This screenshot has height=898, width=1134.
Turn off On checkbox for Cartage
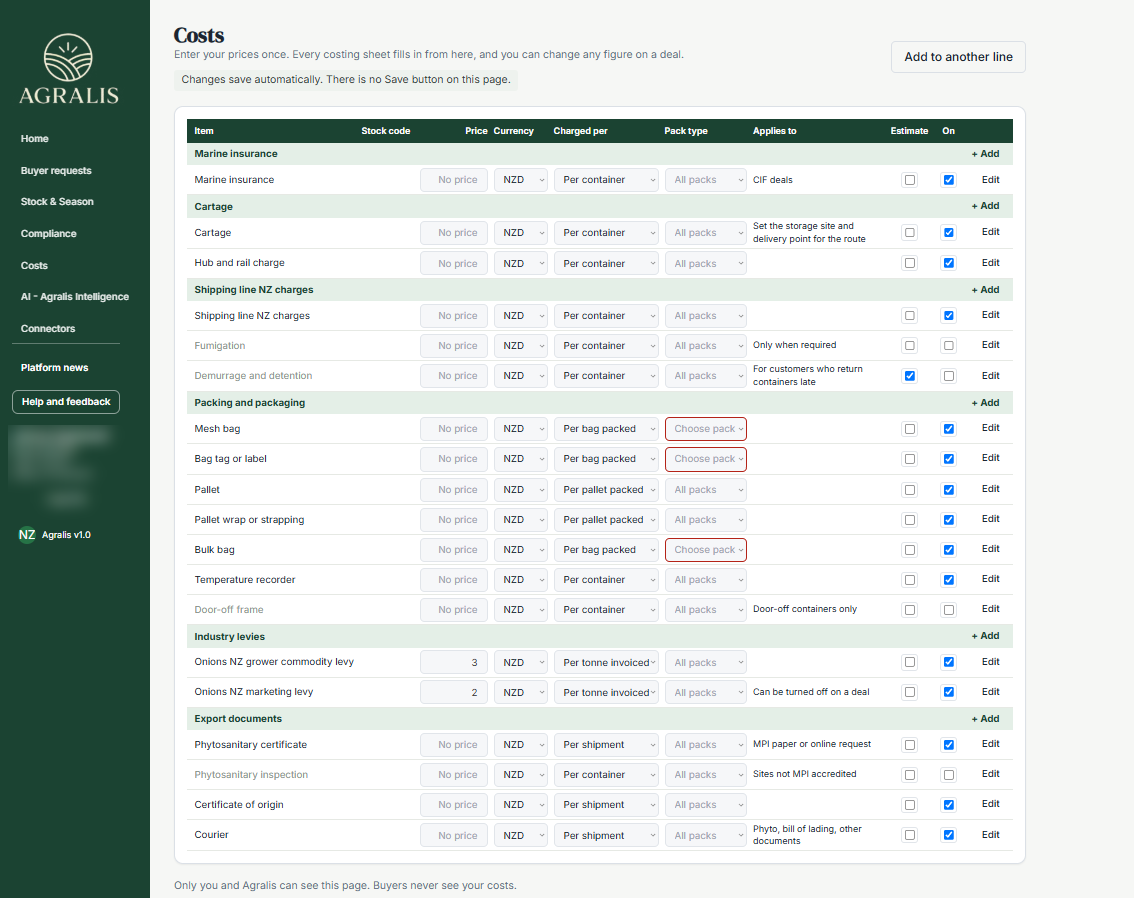click(949, 233)
